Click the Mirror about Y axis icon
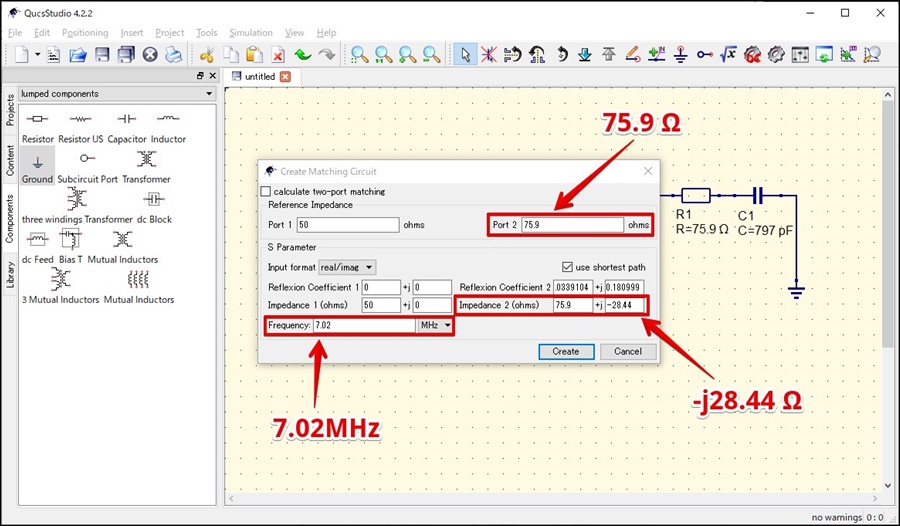900x526 pixels. point(537,55)
